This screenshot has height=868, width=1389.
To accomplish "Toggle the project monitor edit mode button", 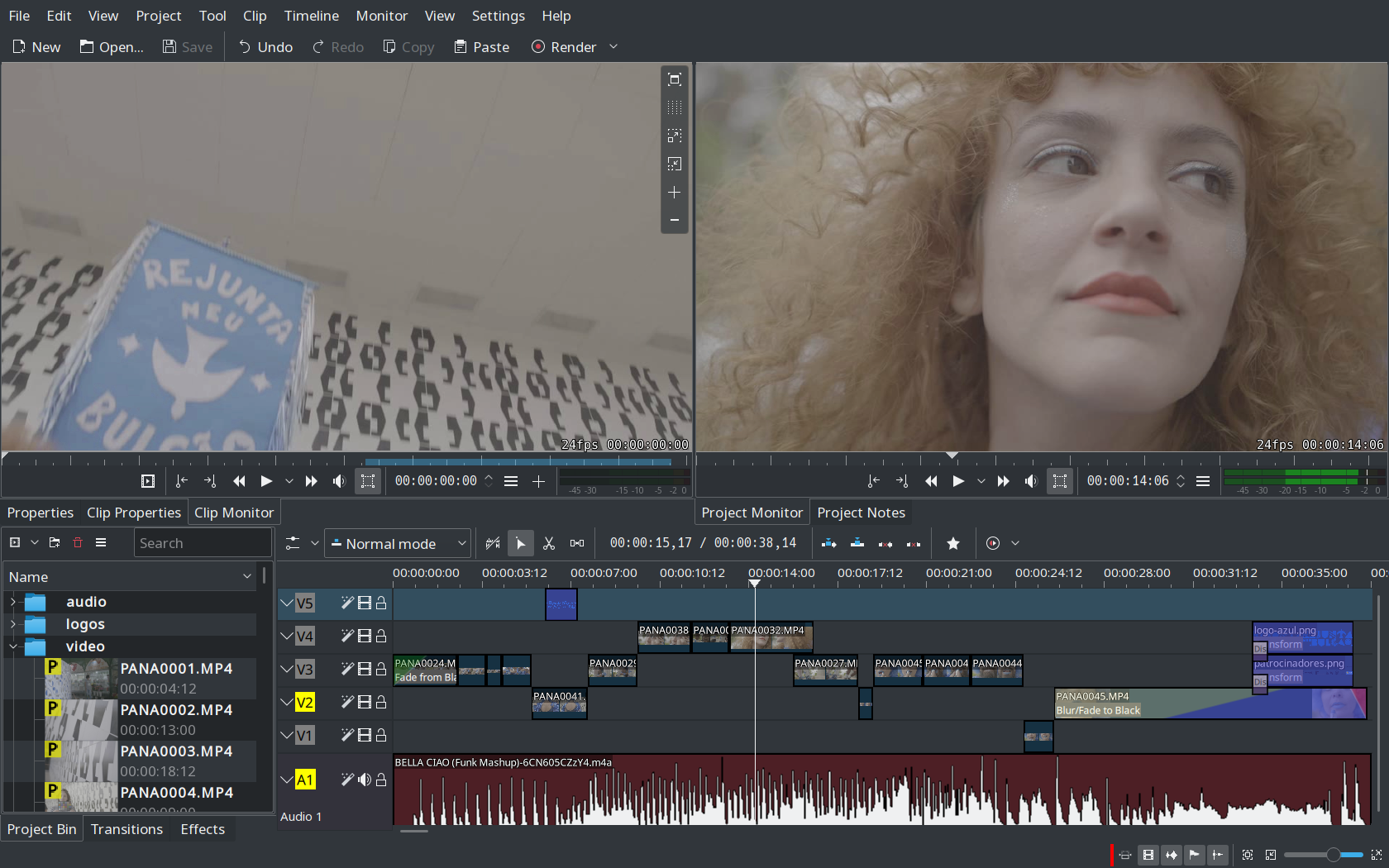I will [1060, 481].
